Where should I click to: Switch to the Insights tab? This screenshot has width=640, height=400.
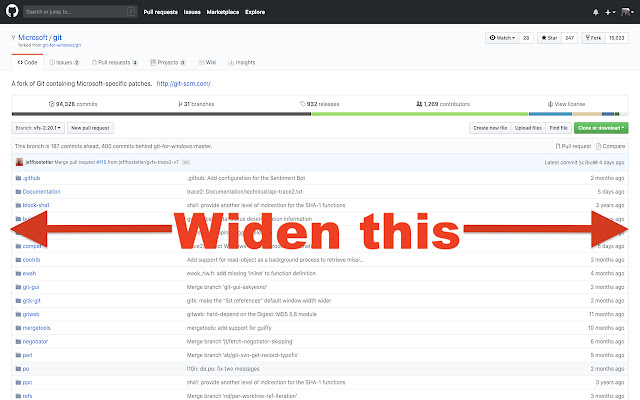pyautogui.click(x=242, y=62)
